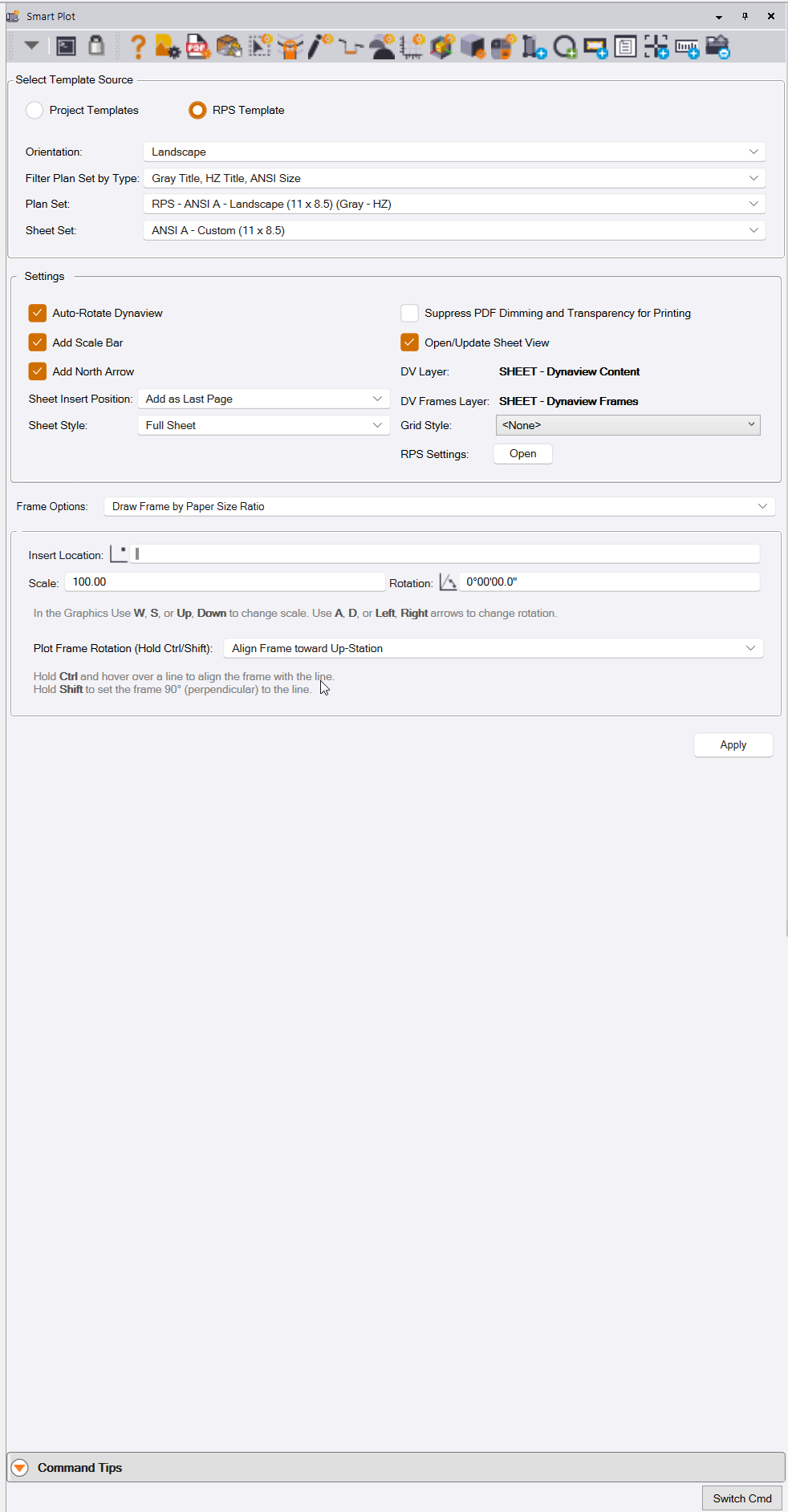Screen dimensions: 788x1512
Task: Click the Apply button
Action: [x=733, y=744]
